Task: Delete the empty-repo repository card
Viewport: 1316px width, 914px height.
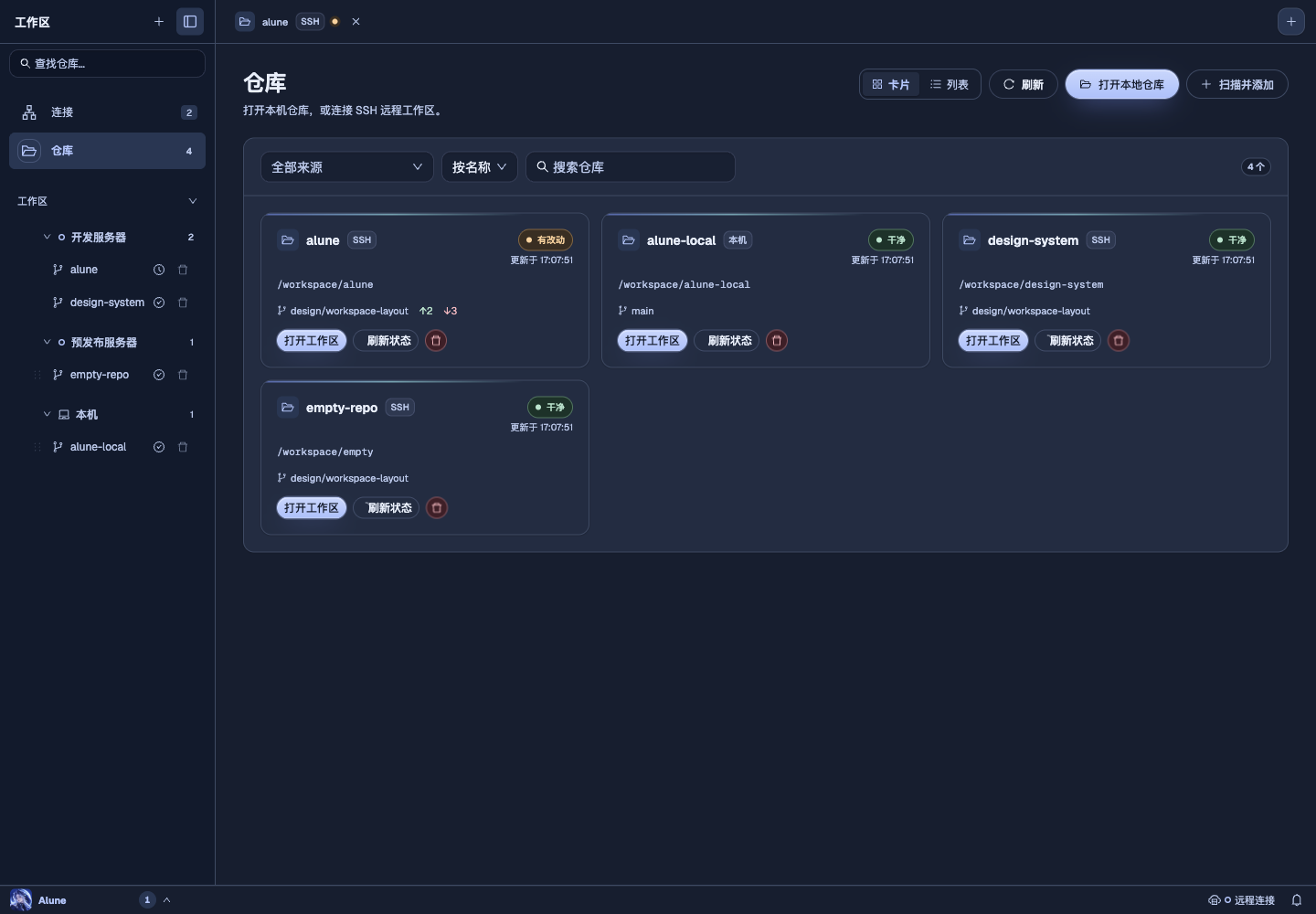Action: click(x=437, y=508)
